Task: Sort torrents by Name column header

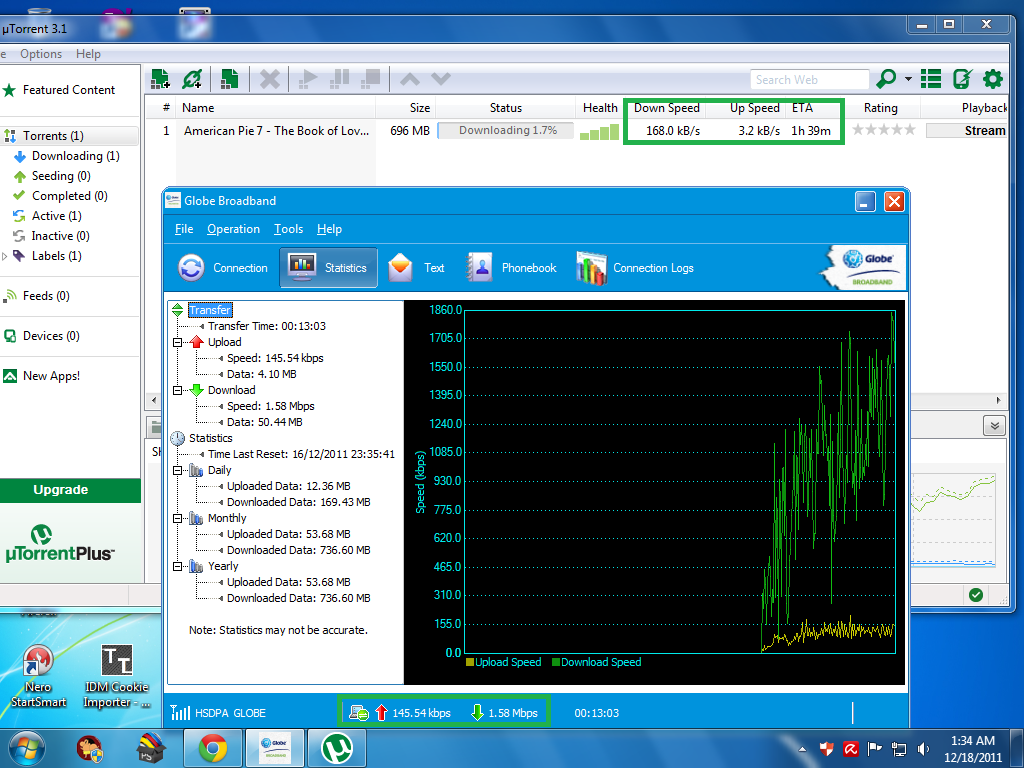Action: (x=276, y=108)
